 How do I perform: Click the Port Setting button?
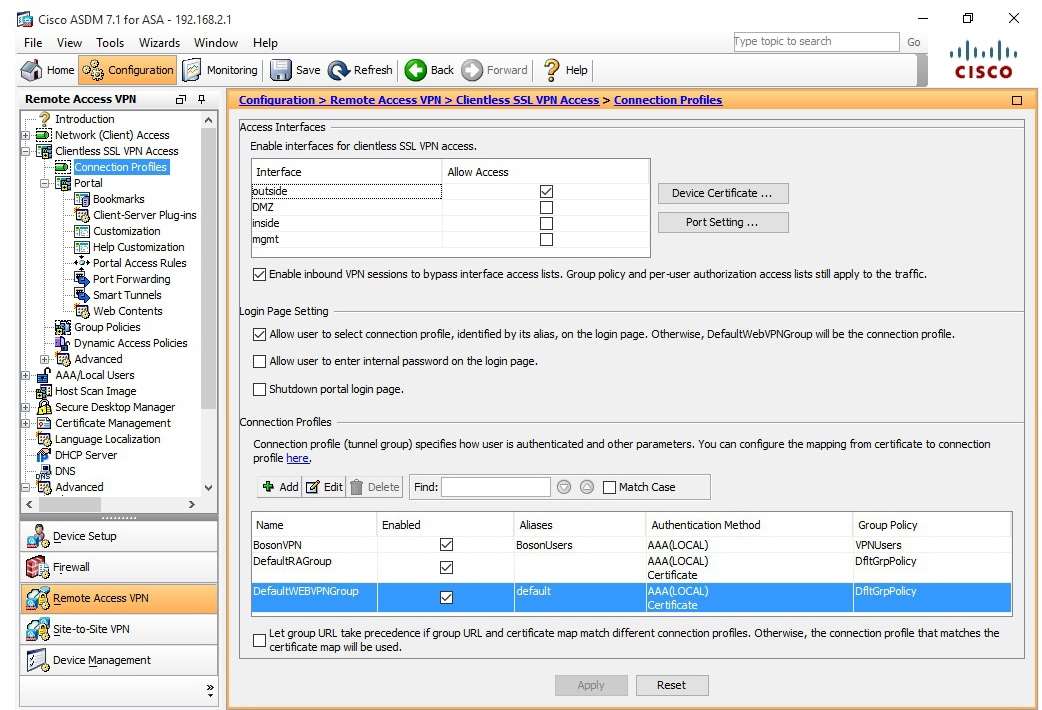(723, 222)
